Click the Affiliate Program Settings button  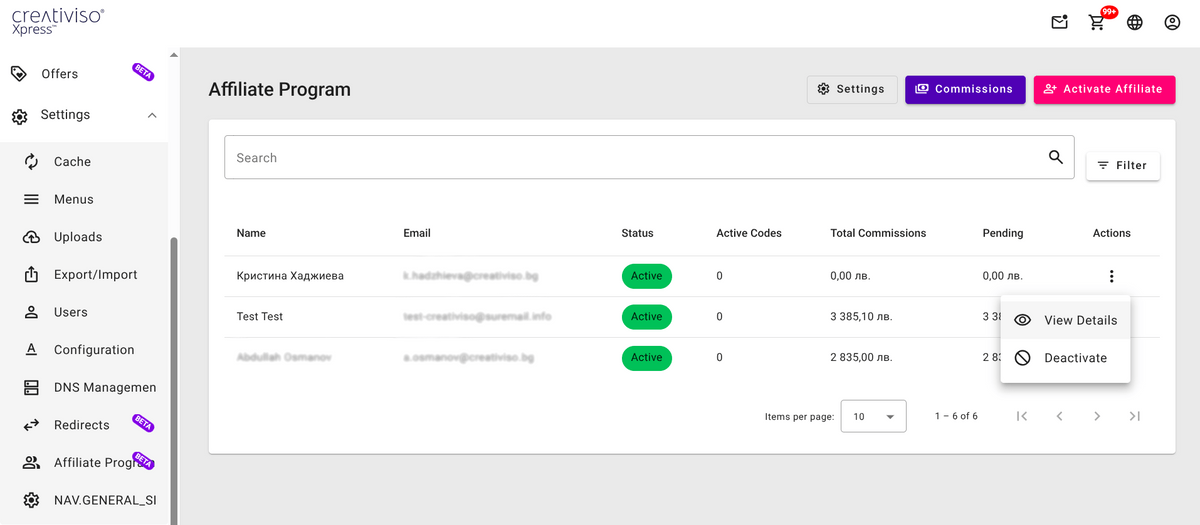(x=851, y=89)
